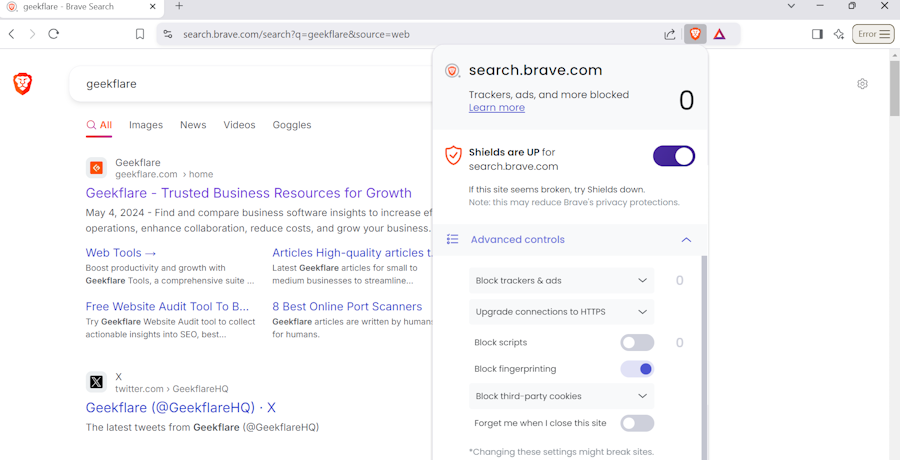
Task: Go back to the previous page
Action: (11, 34)
